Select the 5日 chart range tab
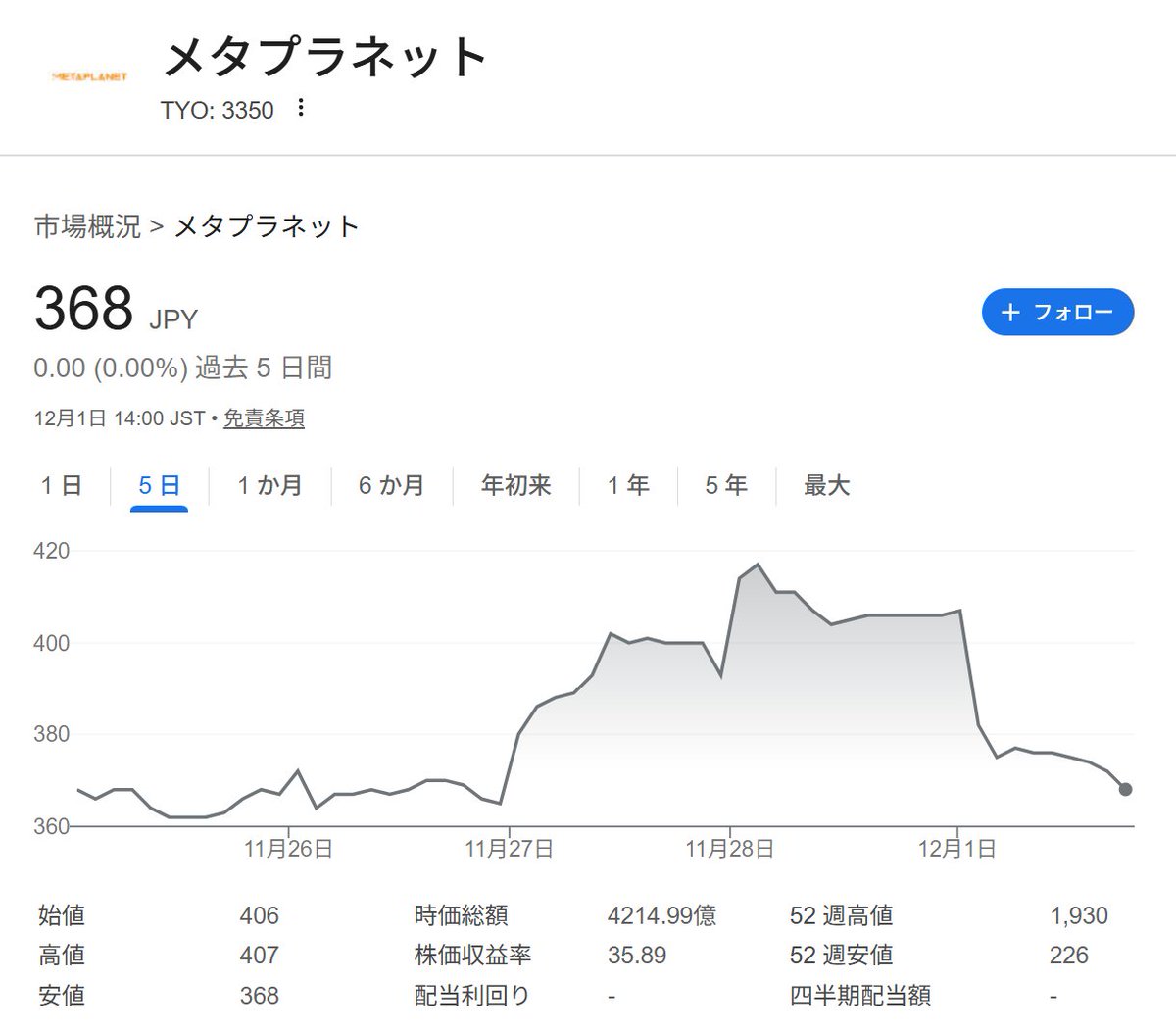Image resolution: width=1176 pixels, height=1031 pixels. (157, 484)
